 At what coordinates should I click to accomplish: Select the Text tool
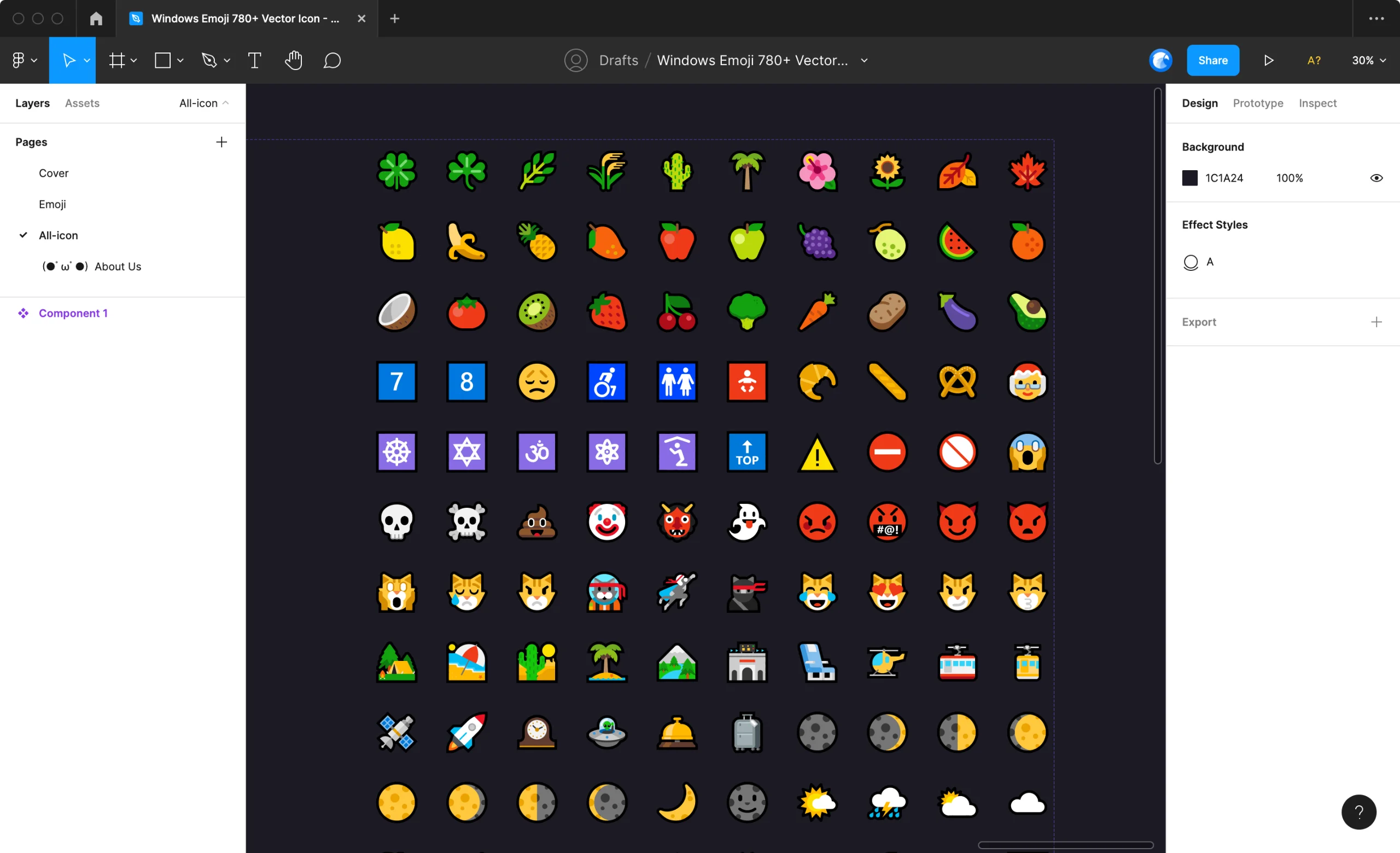pyautogui.click(x=254, y=60)
